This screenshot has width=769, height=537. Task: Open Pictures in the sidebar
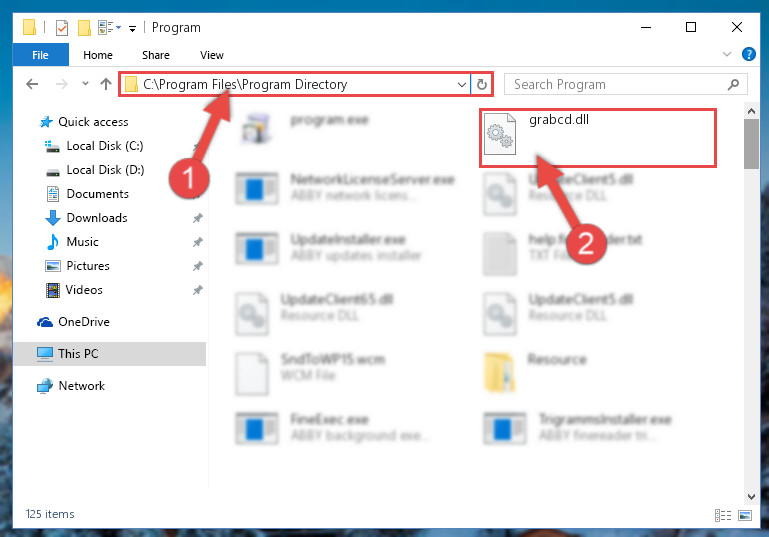[88, 266]
